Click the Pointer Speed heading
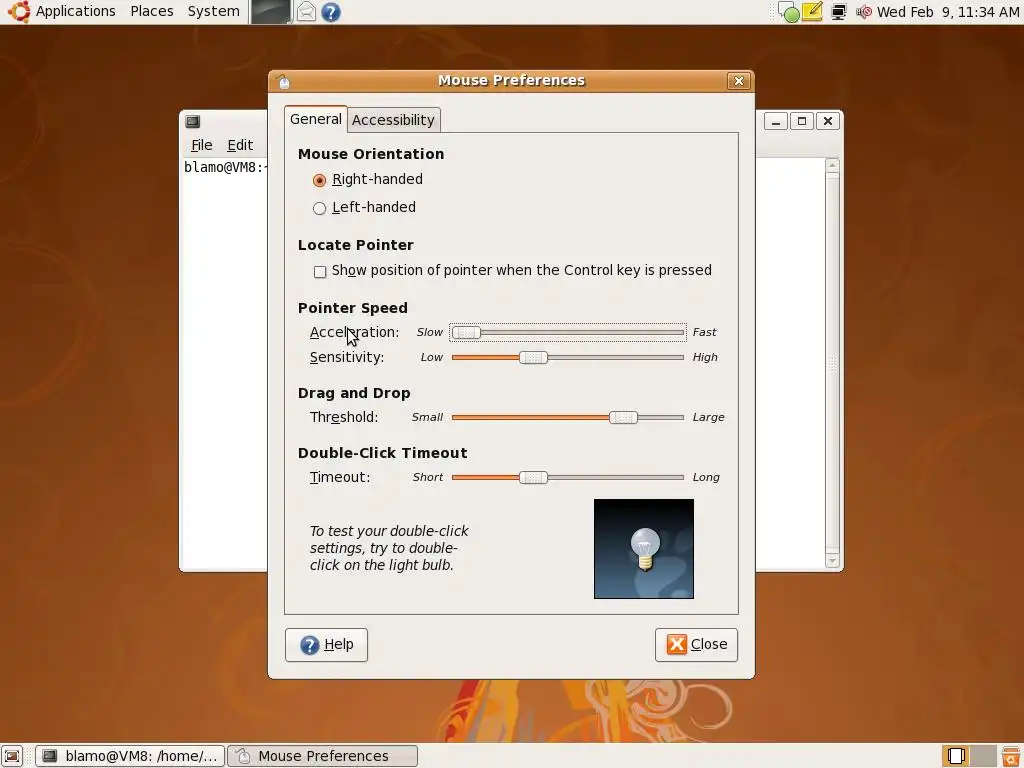Viewport: 1024px width, 768px height. [x=353, y=308]
